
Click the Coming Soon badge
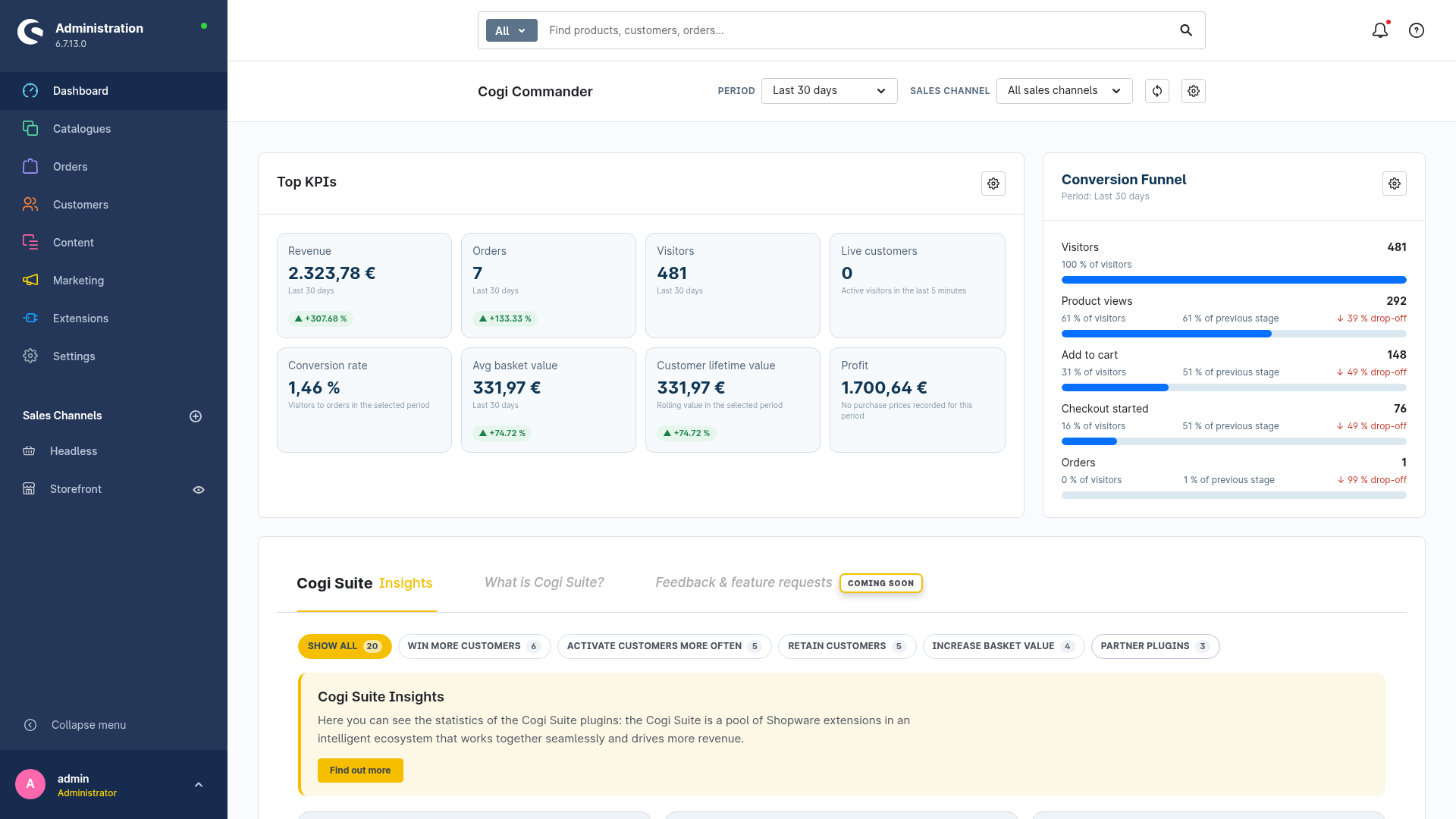coord(881,583)
